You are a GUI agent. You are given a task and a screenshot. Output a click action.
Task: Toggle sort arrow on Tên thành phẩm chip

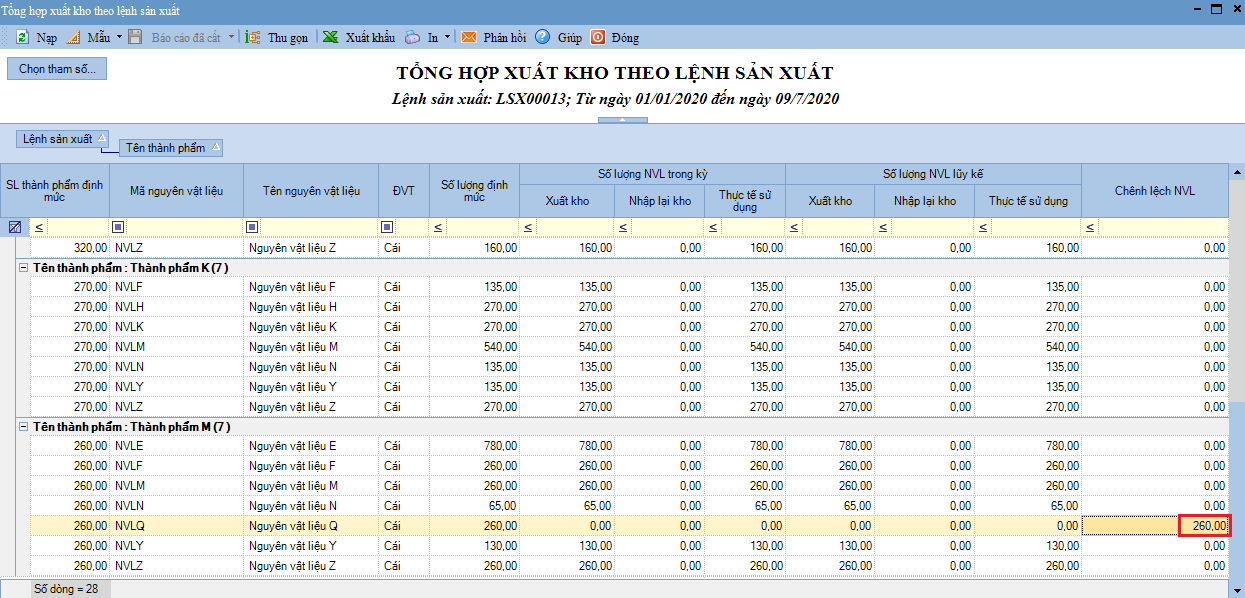(214, 147)
